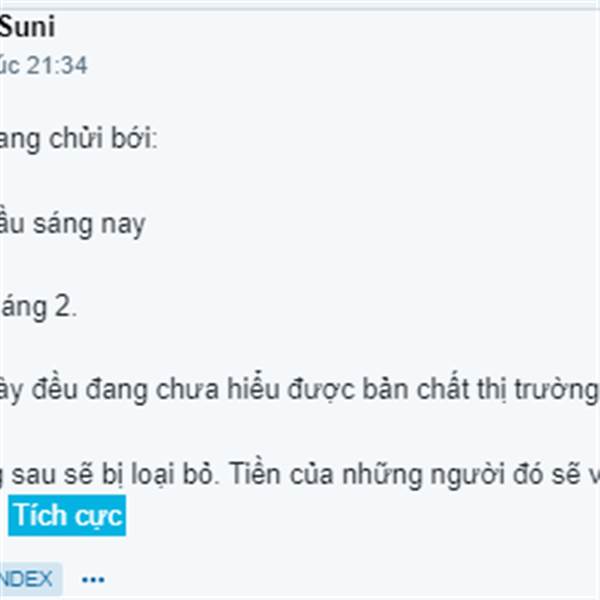Click the INDEX ticker tag
This screenshot has width=600, height=600.
[x=27, y=579]
